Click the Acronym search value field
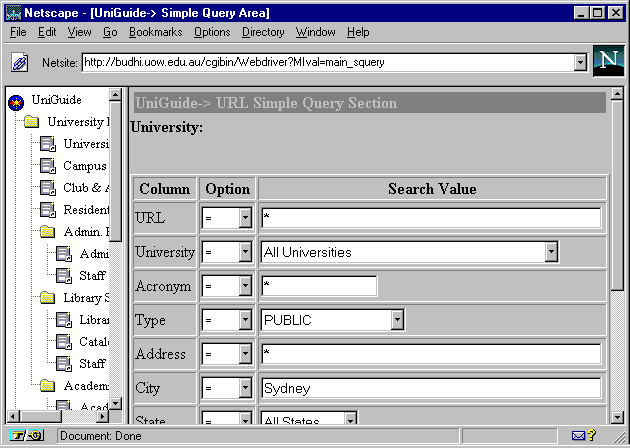 point(319,286)
